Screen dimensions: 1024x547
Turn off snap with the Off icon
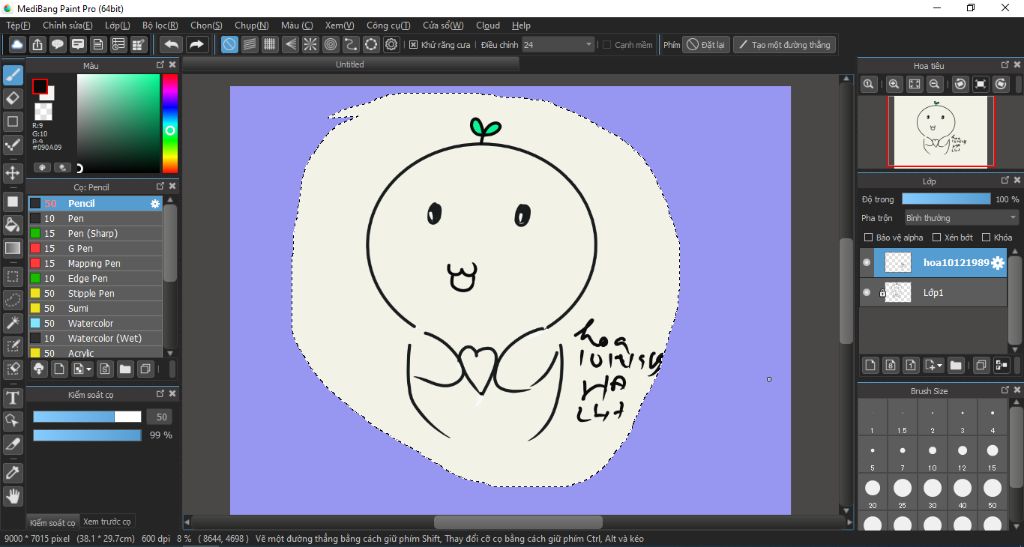coord(229,44)
